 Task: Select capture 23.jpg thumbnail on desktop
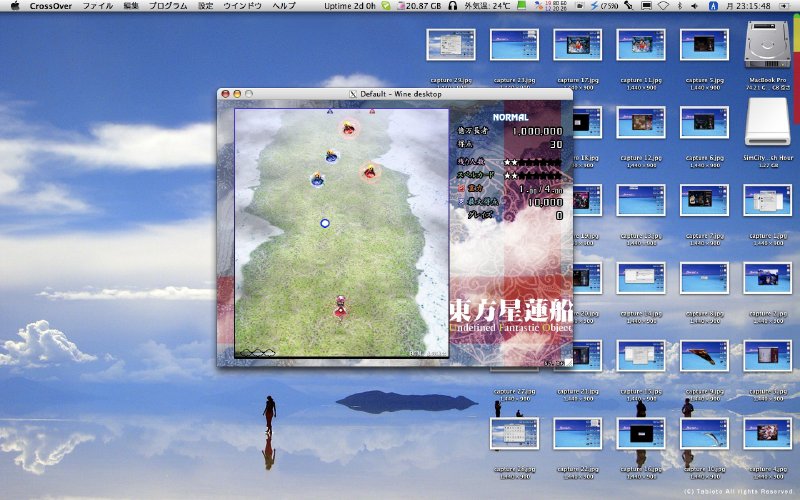pyautogui.click(x=514, y=45)
